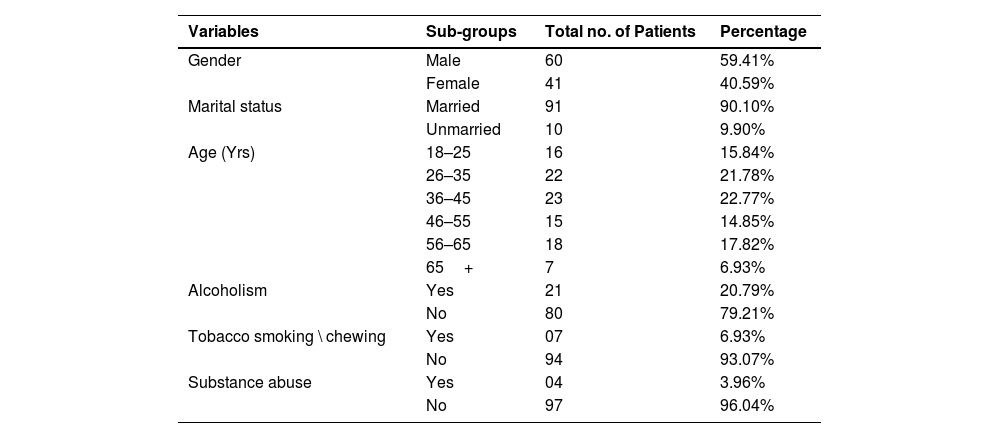Select the 59.41% percentage value
The height and width of the screenshot is (438, 1000).
747,60
